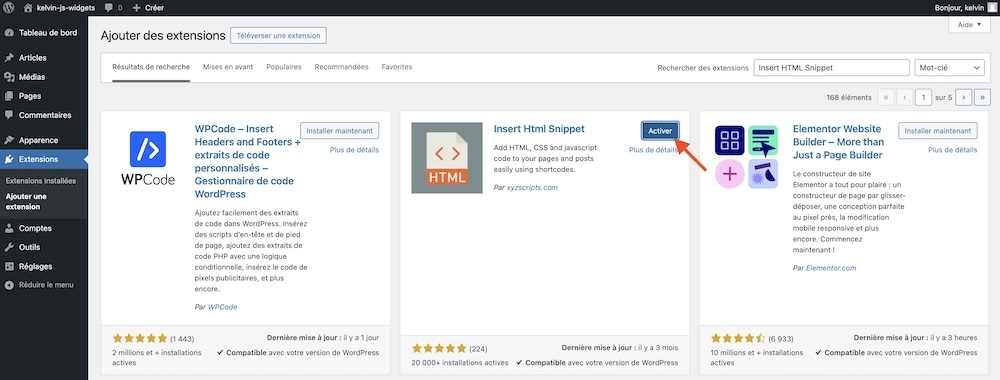This screenshot has height=380, width=1000.
Task: Click the (1 443) rating count text
Action: click(182, 339)
